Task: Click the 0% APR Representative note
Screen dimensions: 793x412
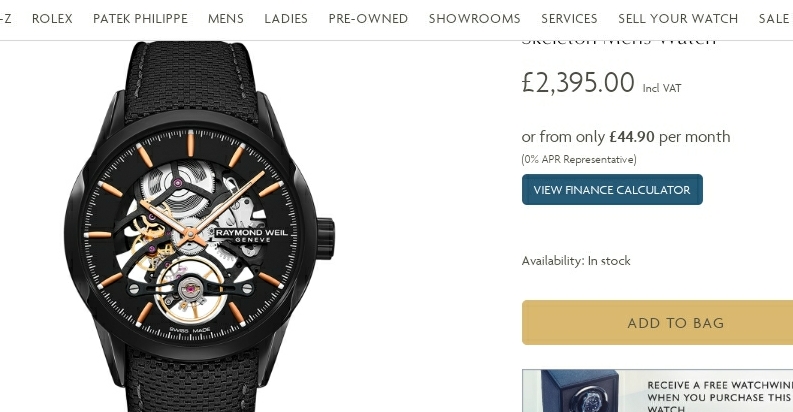Action: [579, 159]
